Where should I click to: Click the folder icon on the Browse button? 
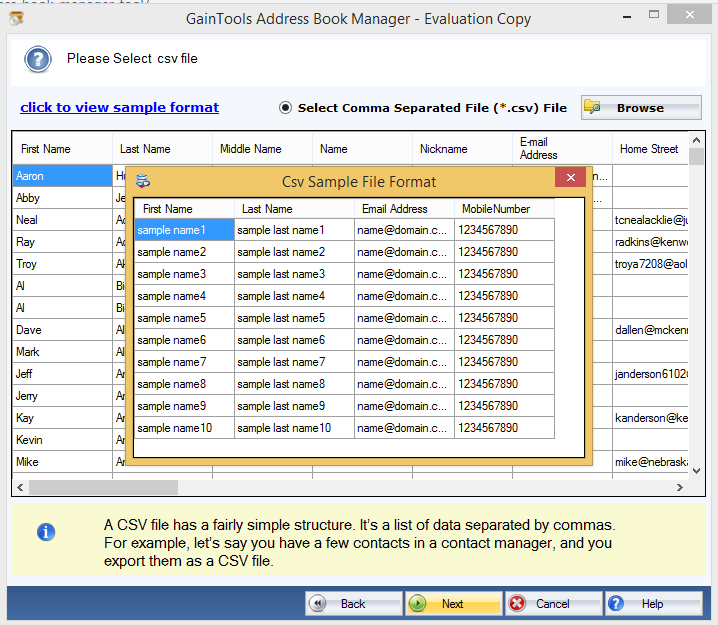tap(592, 107)
